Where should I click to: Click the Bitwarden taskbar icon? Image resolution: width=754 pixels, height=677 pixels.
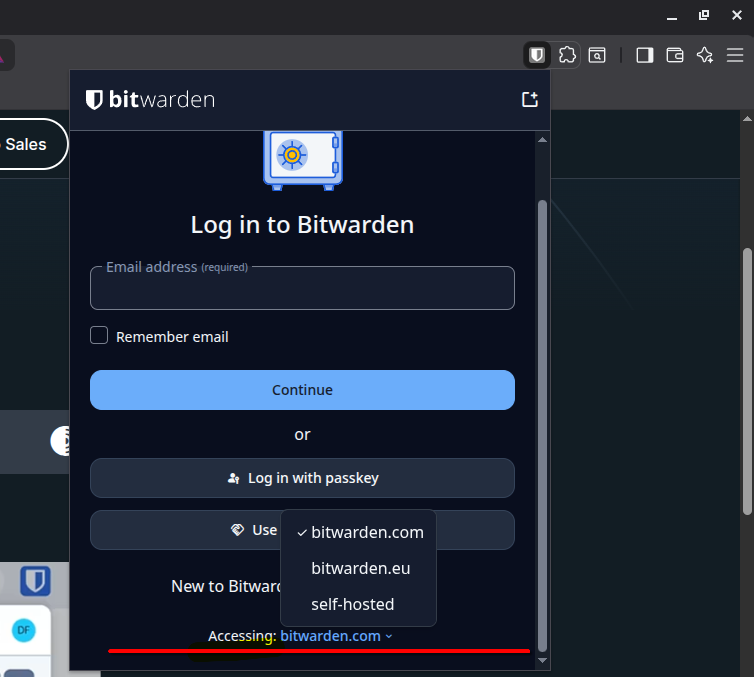coord(35,581)
